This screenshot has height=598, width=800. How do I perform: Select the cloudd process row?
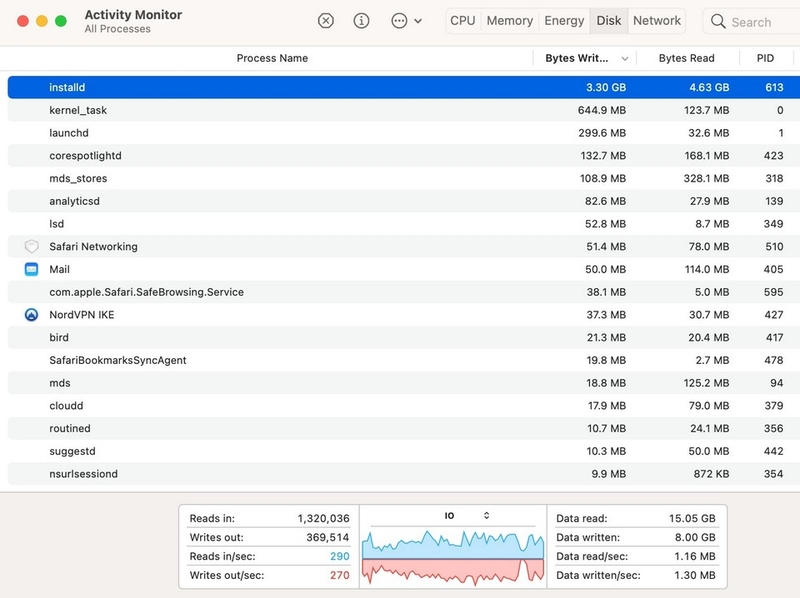(404, 406)
